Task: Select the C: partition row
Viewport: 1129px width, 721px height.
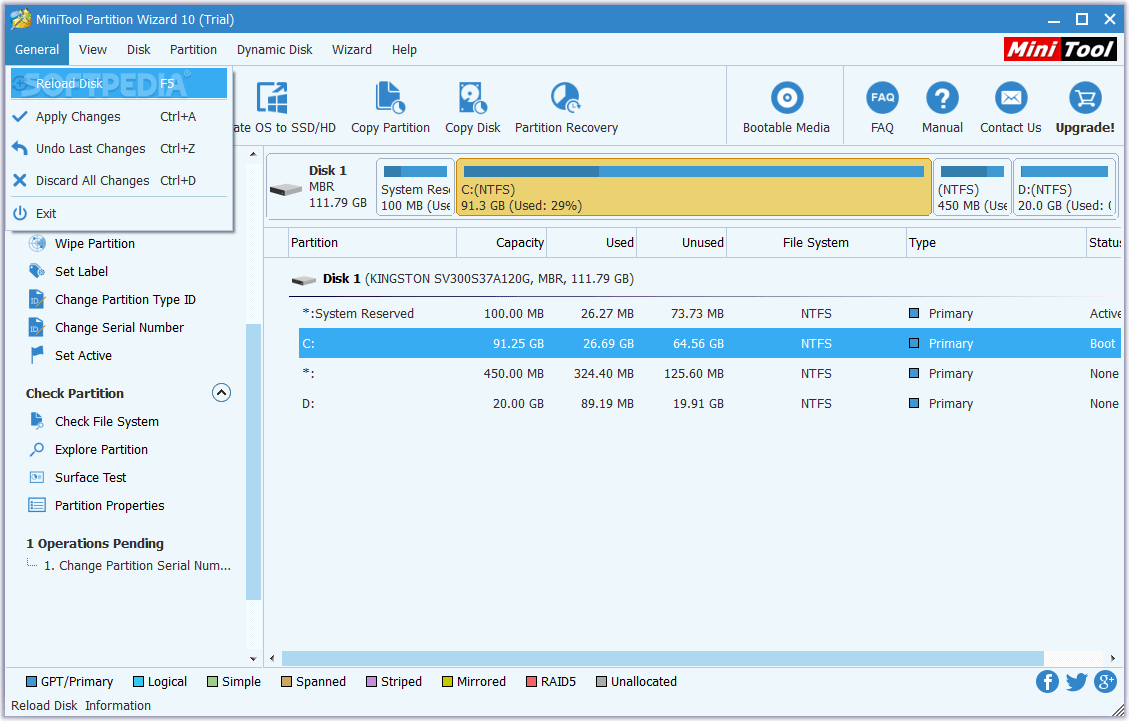Action: 709,344
